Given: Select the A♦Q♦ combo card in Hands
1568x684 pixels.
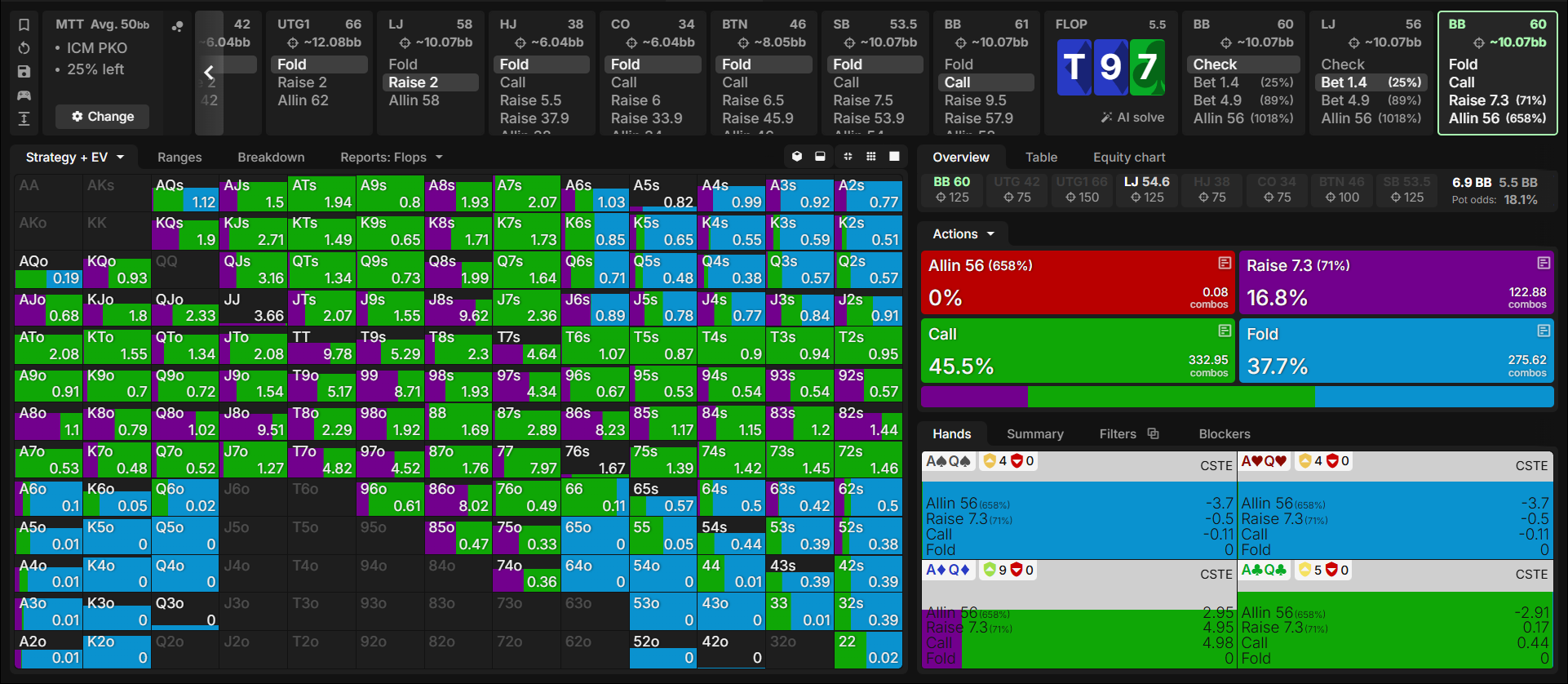Looking at the screenshot, I should (1079, 614).
